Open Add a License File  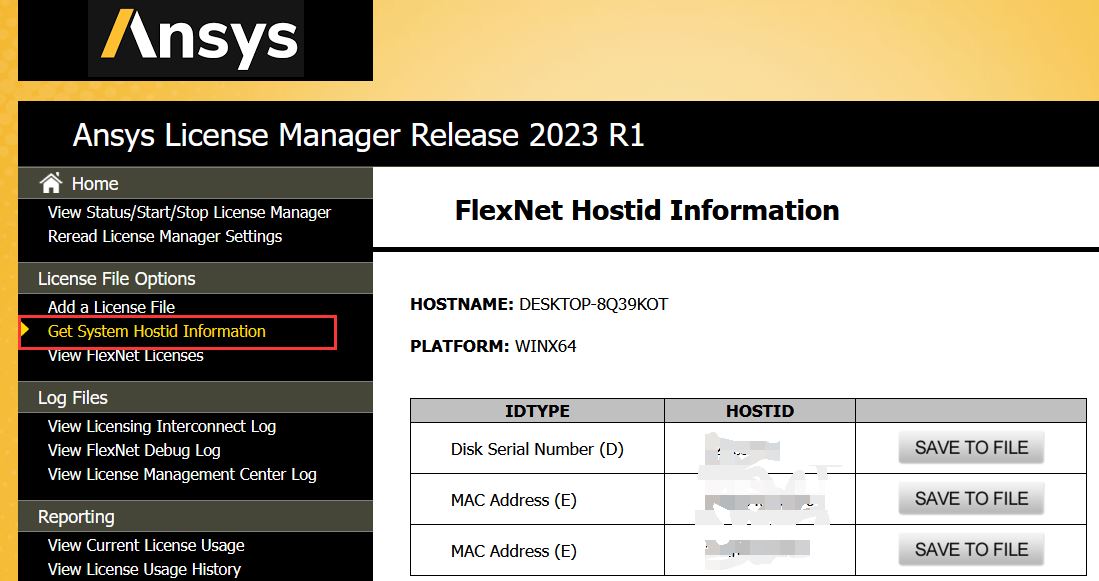coord(111,307)
